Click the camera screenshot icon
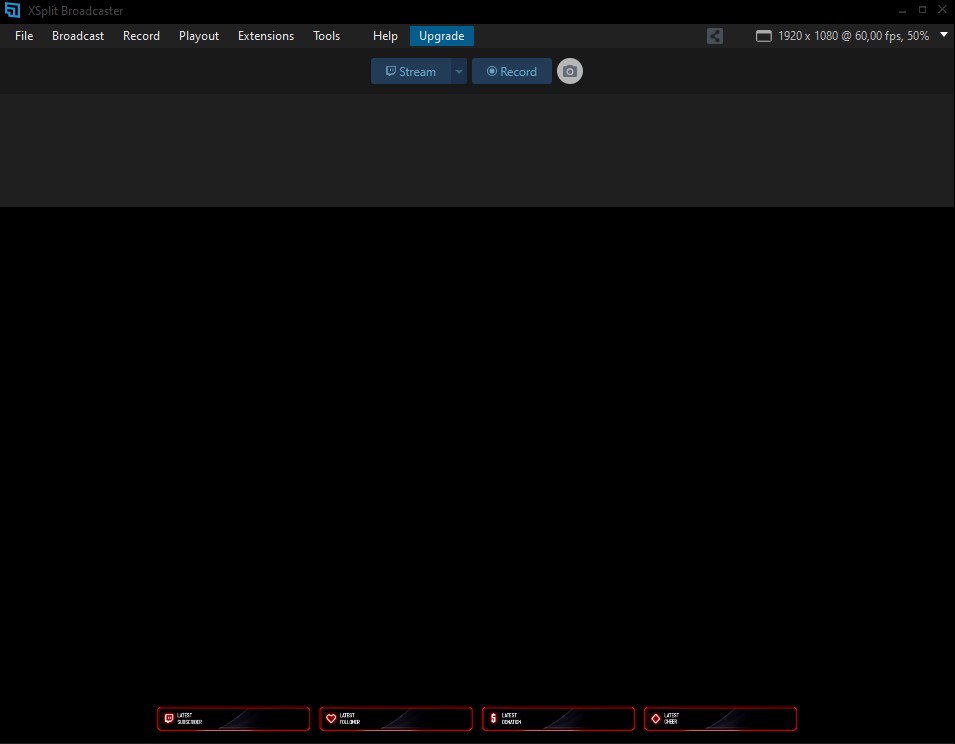 569,71
